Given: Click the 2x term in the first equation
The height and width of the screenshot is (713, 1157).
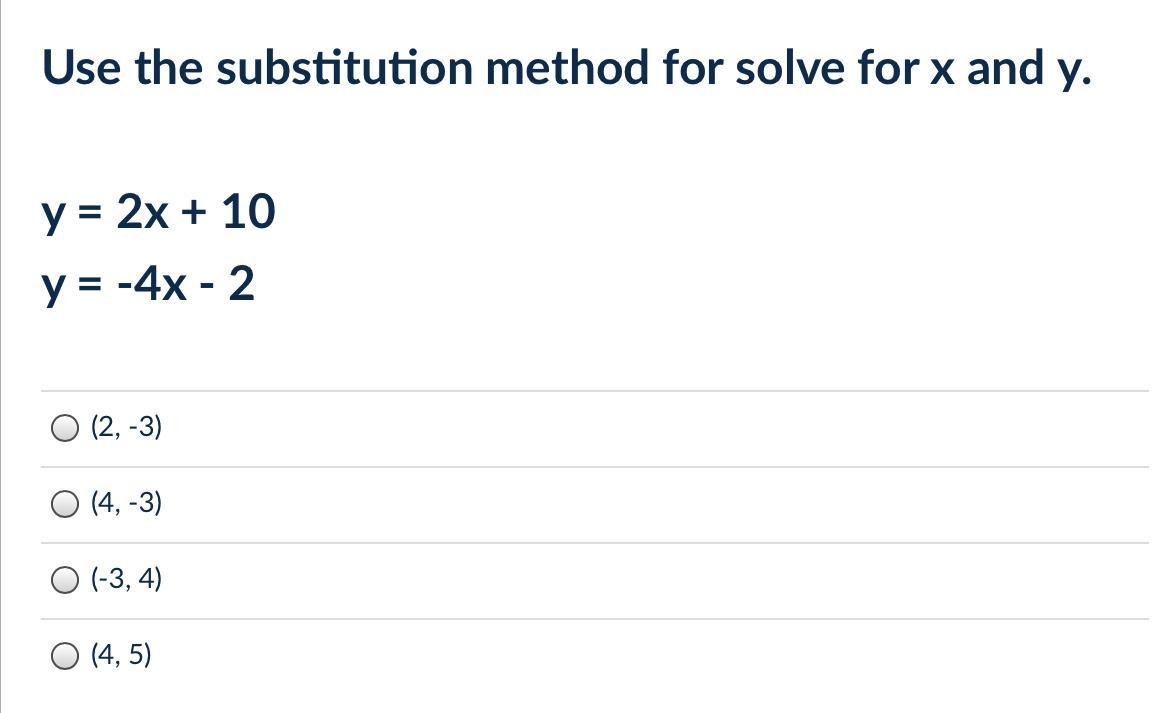Looking at the screenshot, I should coord(142,212).
